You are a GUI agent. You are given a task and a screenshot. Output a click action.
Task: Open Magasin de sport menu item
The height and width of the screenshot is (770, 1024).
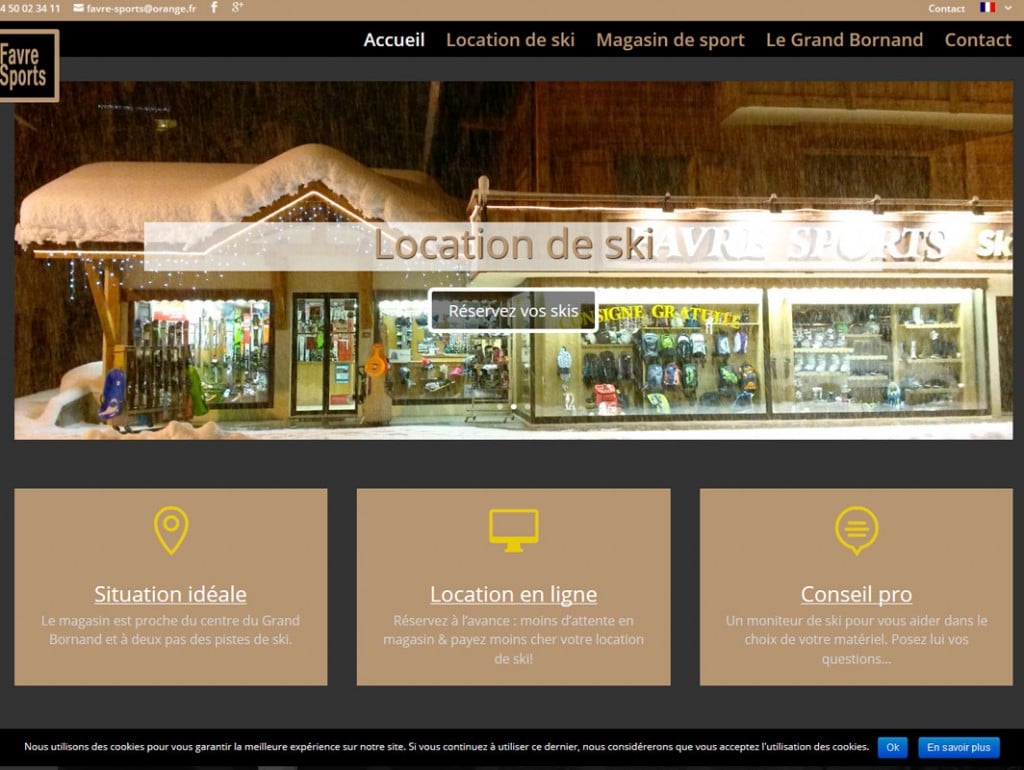click(670, 40)
